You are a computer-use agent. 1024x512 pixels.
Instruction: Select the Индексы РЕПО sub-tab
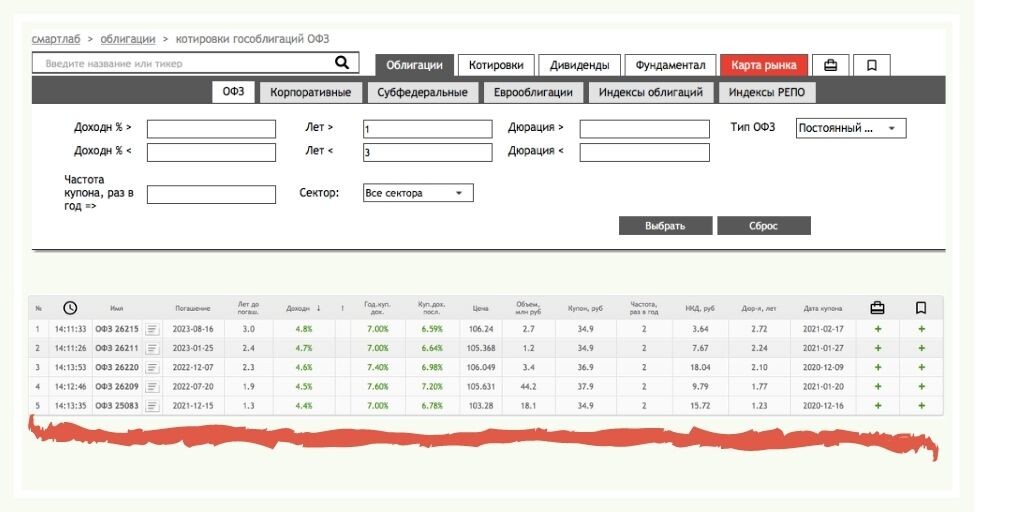(767, 93)
